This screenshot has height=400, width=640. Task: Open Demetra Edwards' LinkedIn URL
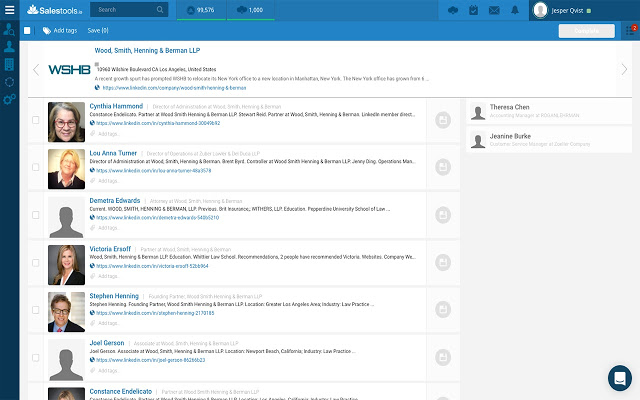coord(158,218)
